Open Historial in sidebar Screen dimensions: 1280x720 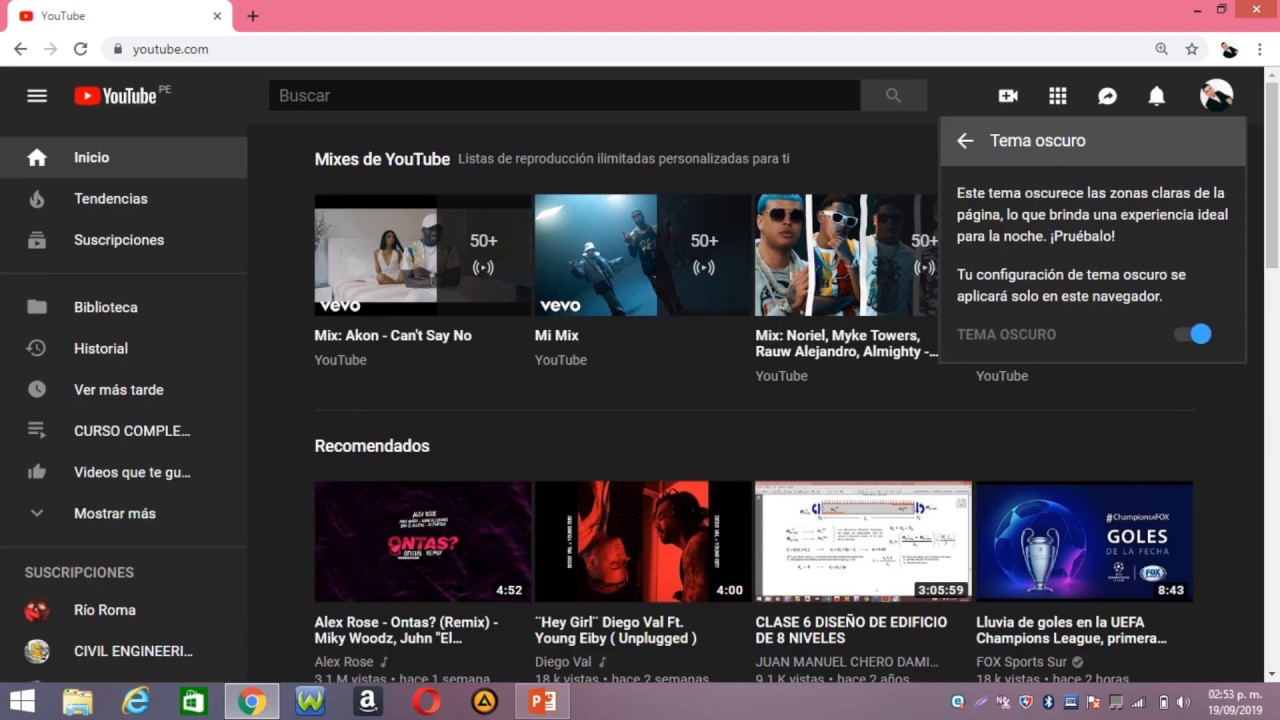[124, 348]
